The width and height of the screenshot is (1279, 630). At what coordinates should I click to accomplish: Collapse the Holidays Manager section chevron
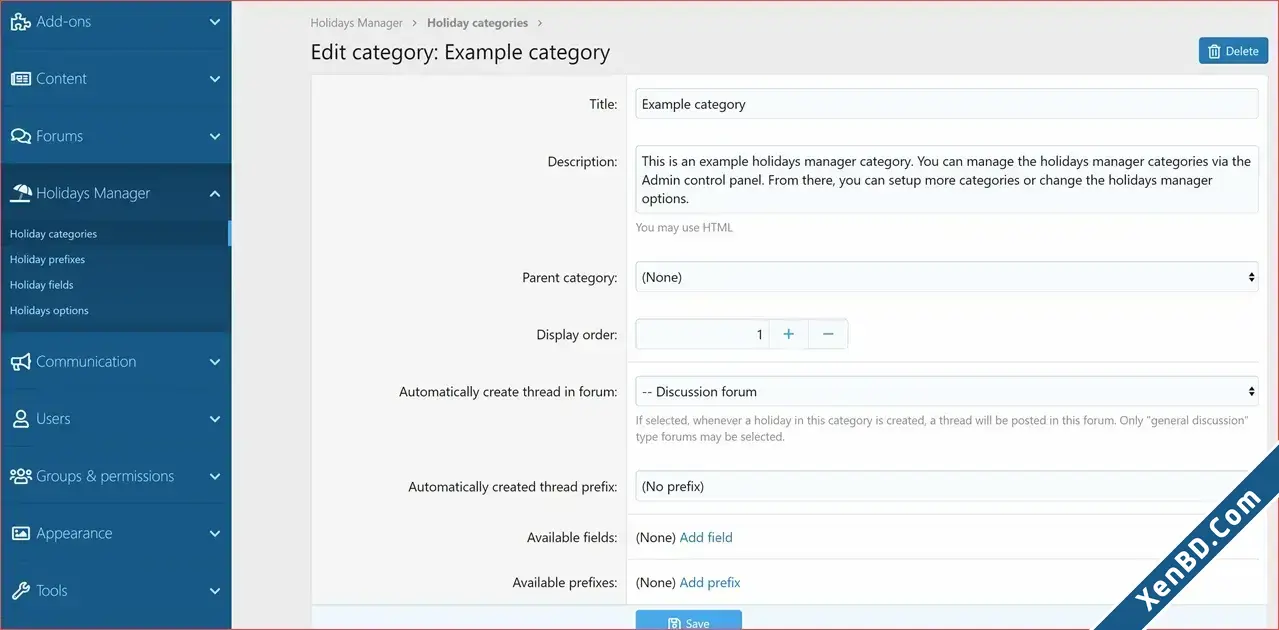pos(215,194)
